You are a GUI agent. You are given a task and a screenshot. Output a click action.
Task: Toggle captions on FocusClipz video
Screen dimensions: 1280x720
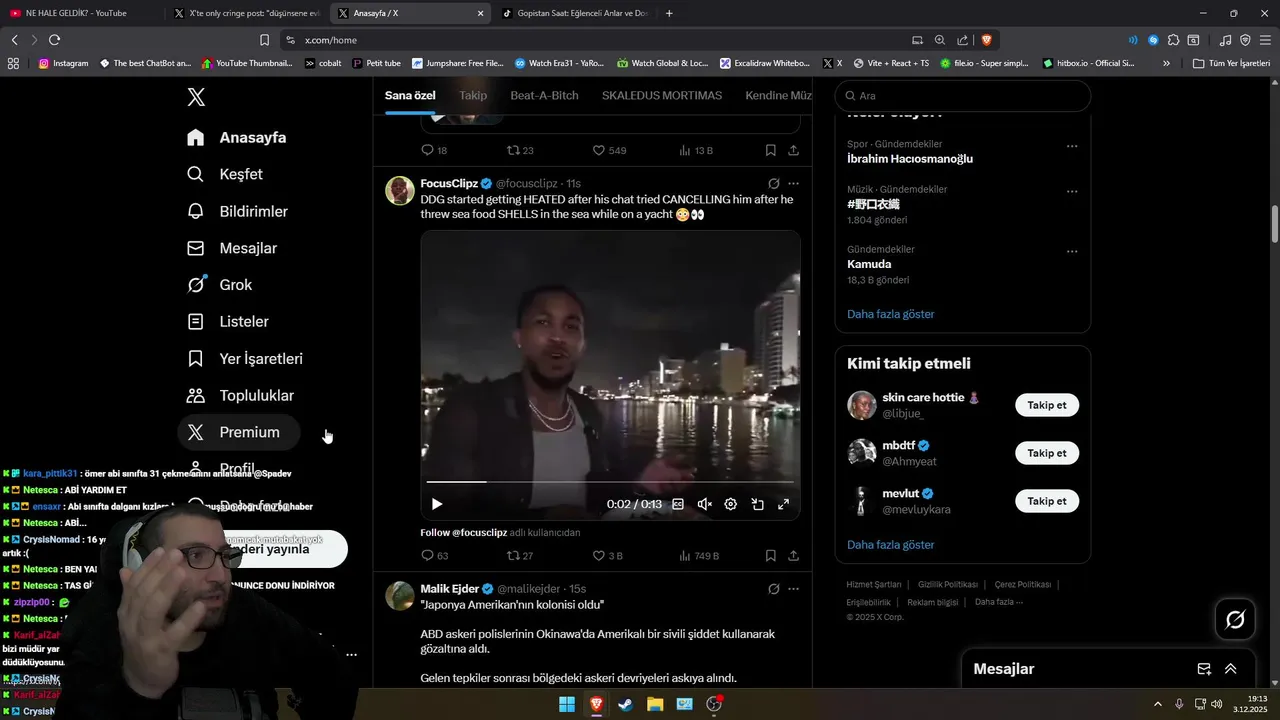pyautogui.click(x=678, y=504)
